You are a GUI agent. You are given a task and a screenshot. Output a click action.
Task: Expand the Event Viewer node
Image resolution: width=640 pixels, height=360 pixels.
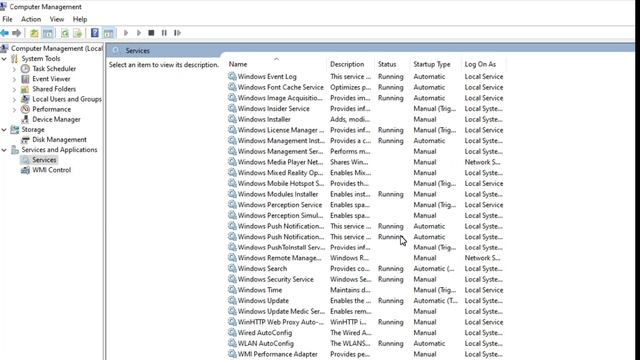coord(14,79)
